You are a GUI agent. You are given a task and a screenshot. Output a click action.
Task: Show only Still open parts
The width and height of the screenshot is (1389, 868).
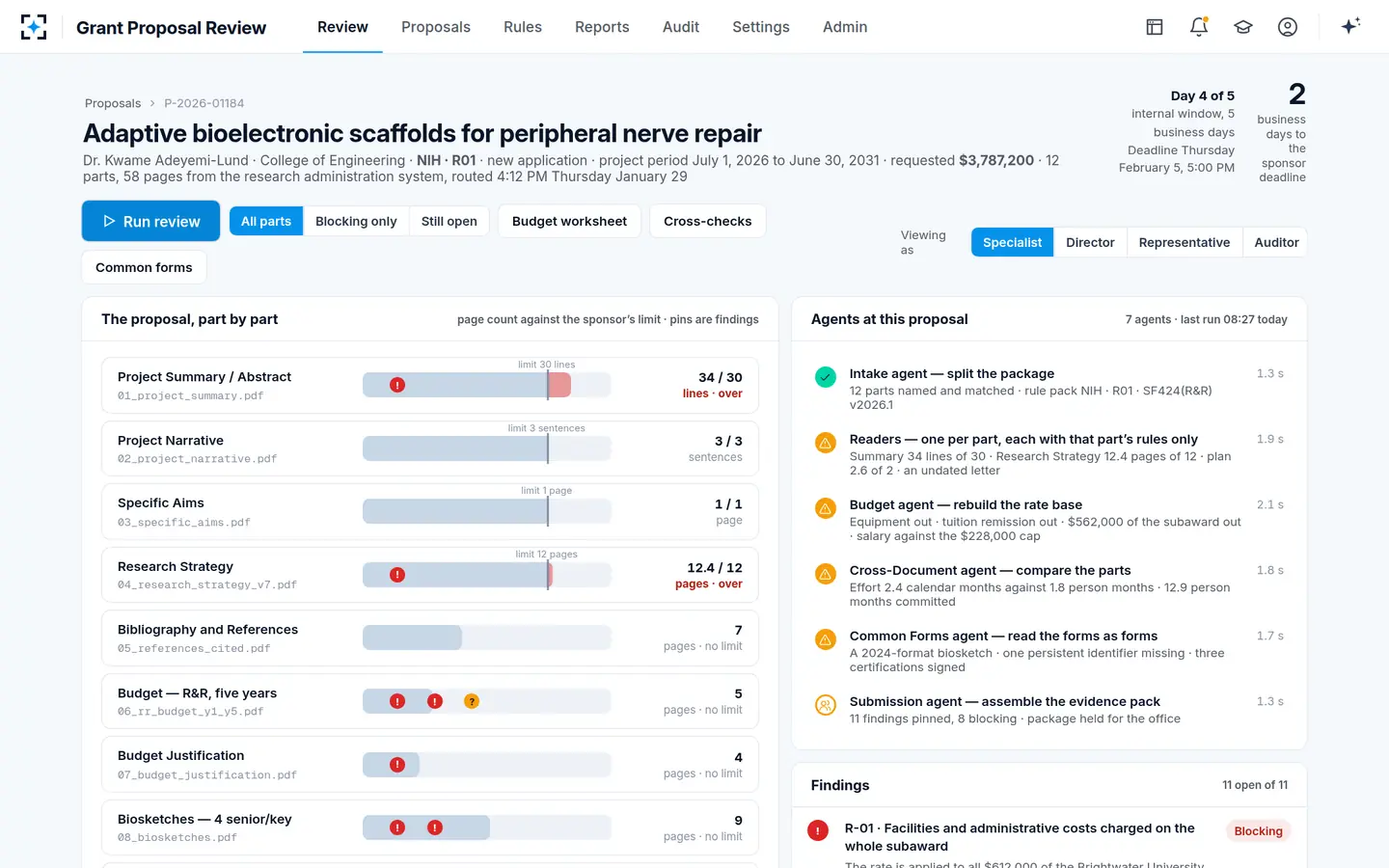[449, 221]
